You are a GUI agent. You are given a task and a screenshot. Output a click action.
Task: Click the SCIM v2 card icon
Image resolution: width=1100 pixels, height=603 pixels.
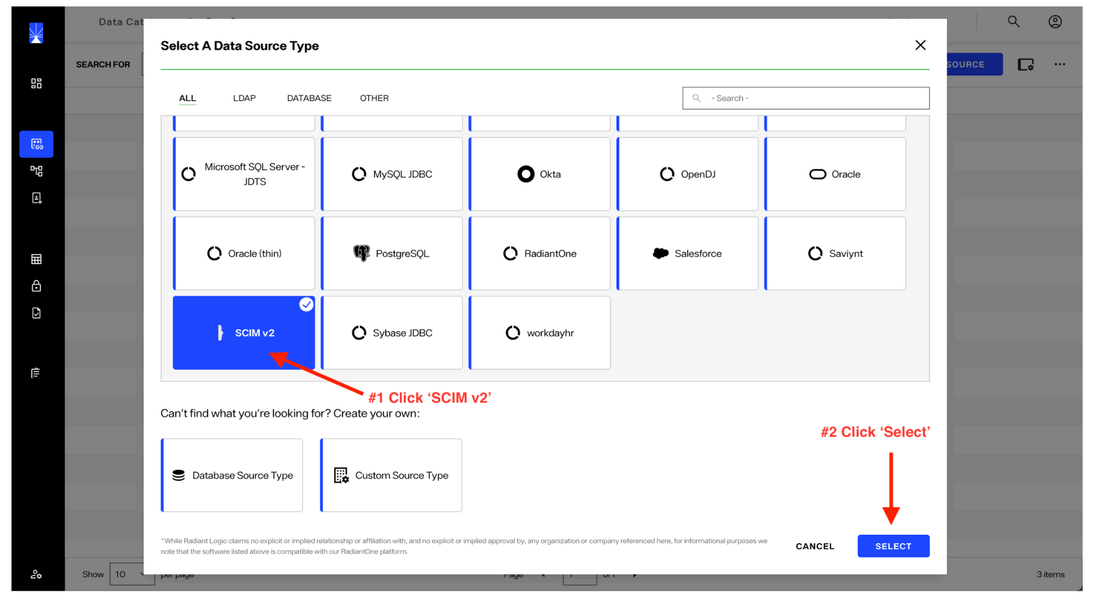point(220,332)
